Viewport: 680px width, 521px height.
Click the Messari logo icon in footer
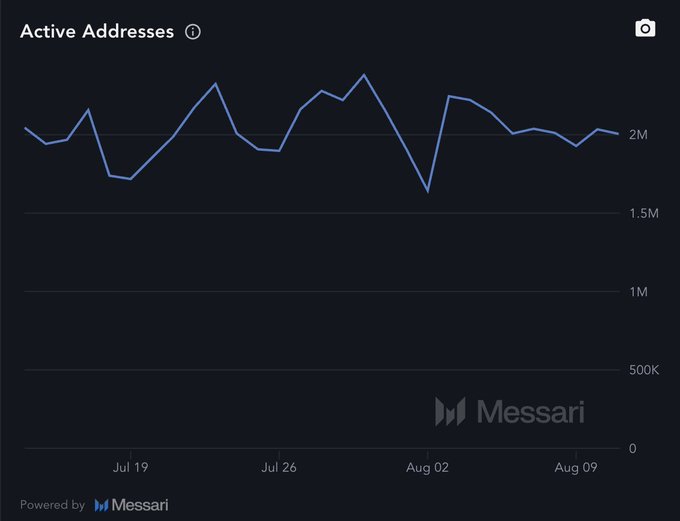coord(101,505)
